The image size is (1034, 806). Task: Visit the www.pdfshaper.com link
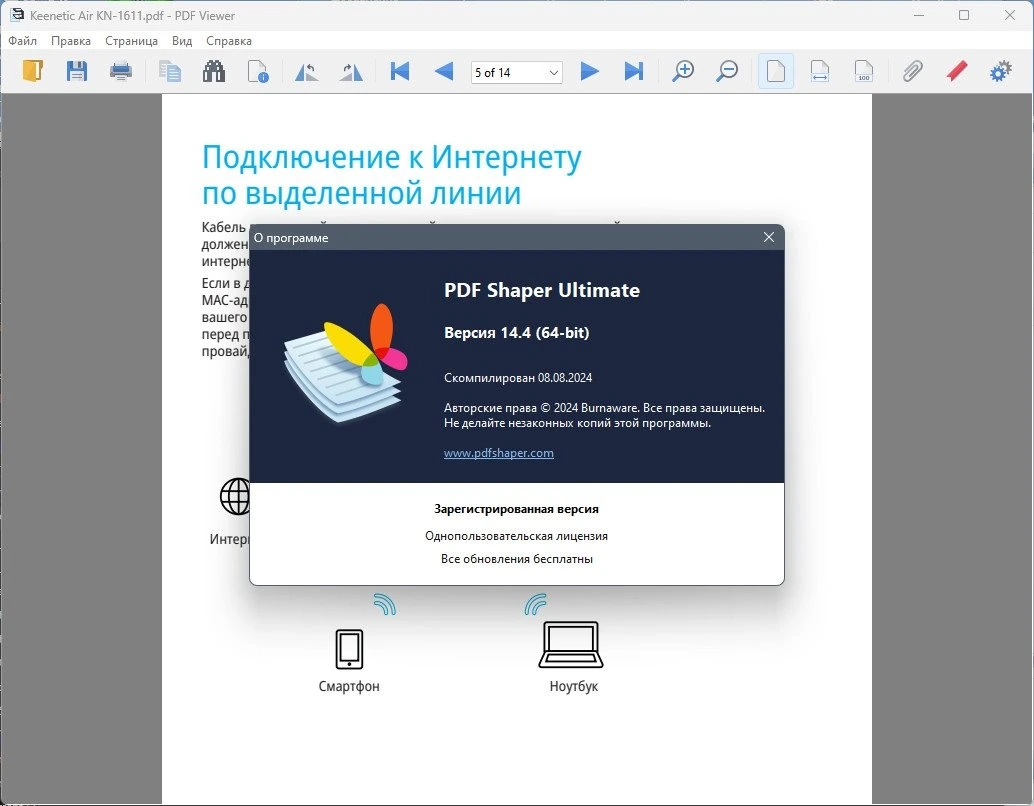pyautogui.click(x=499, y=453)
